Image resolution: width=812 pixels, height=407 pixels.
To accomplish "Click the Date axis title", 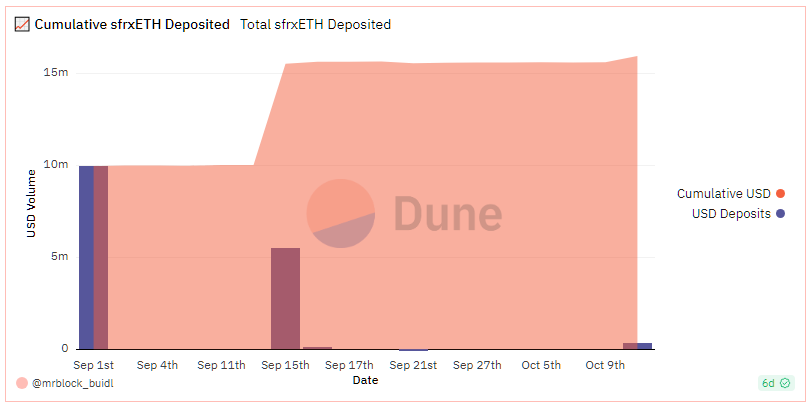I will (366, 380).
